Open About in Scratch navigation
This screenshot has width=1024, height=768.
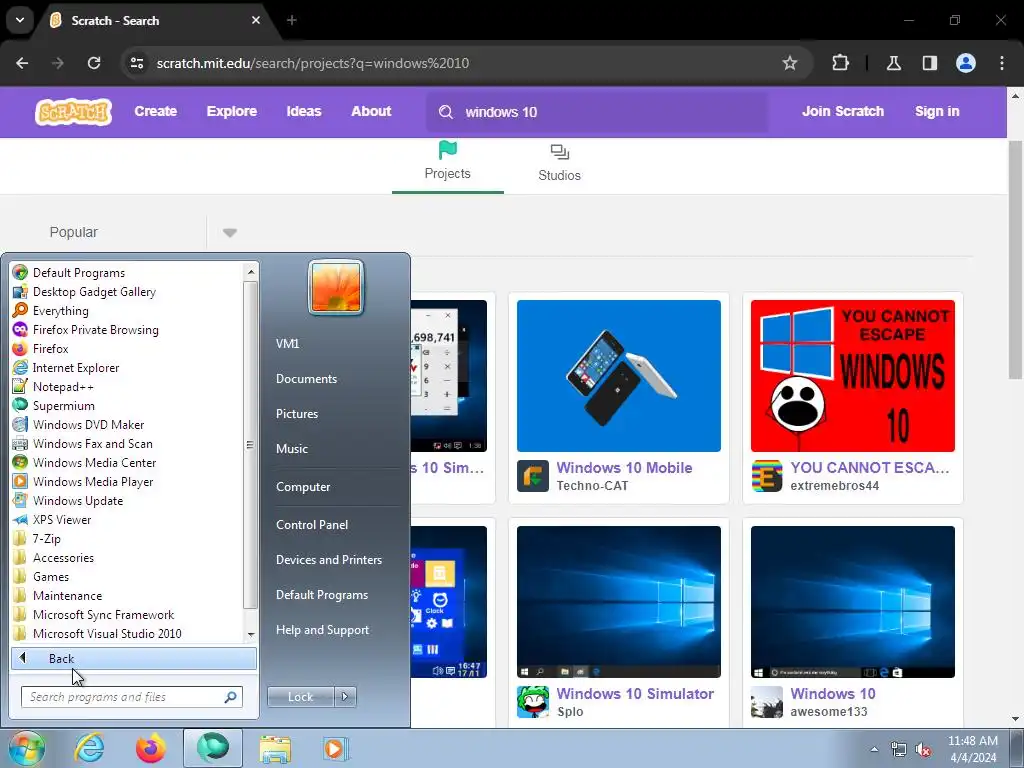tap(371, 112)
